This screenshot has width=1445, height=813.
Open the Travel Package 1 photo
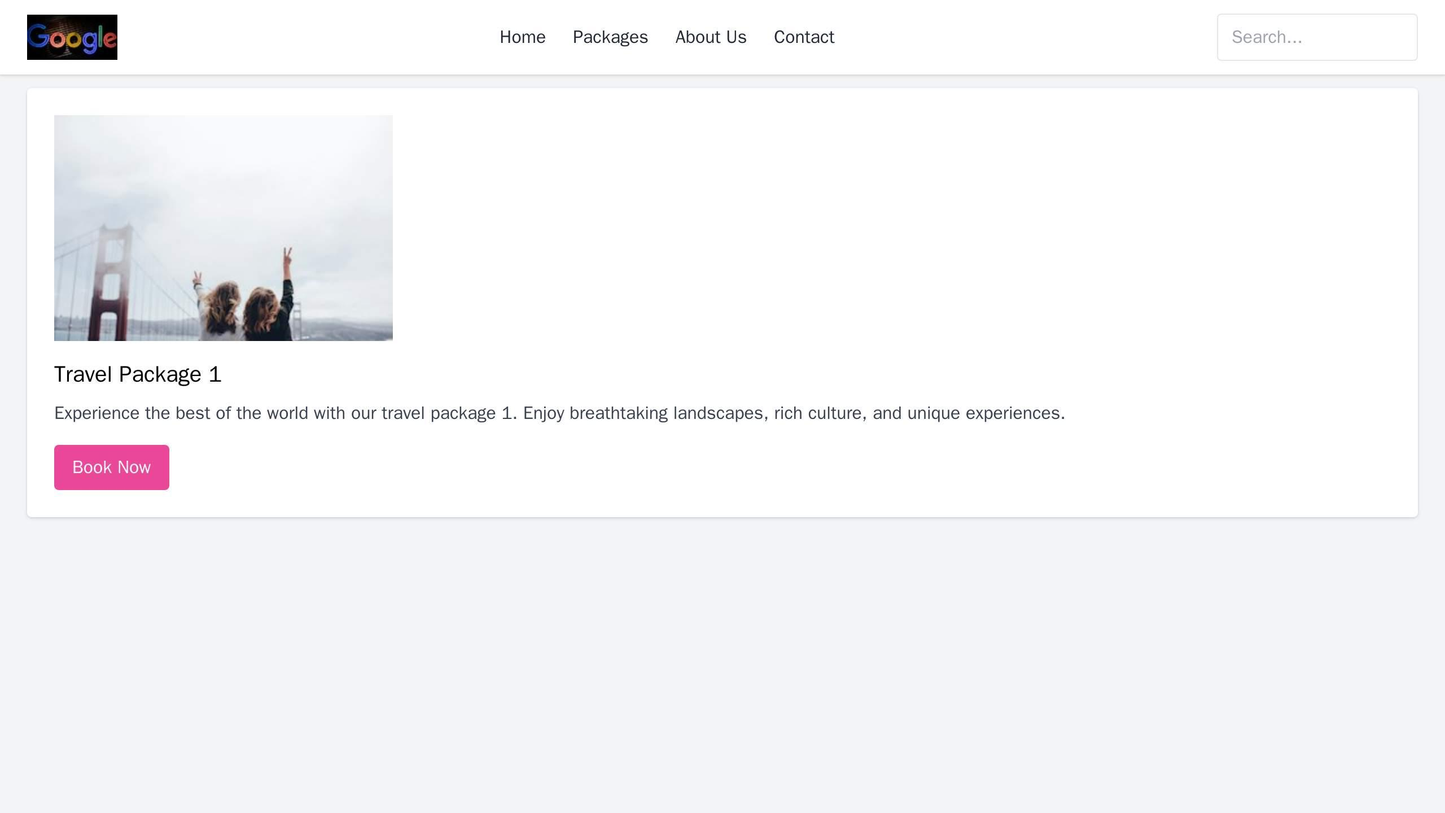tap(223, 228)
